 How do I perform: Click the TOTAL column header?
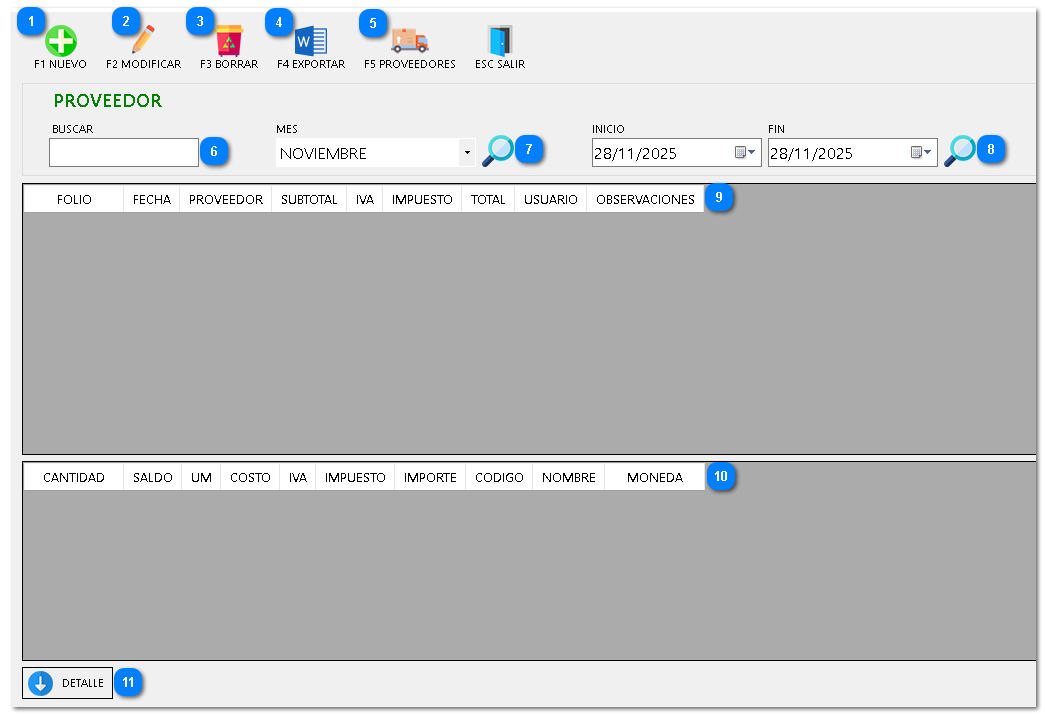click(x=488, y=199)
